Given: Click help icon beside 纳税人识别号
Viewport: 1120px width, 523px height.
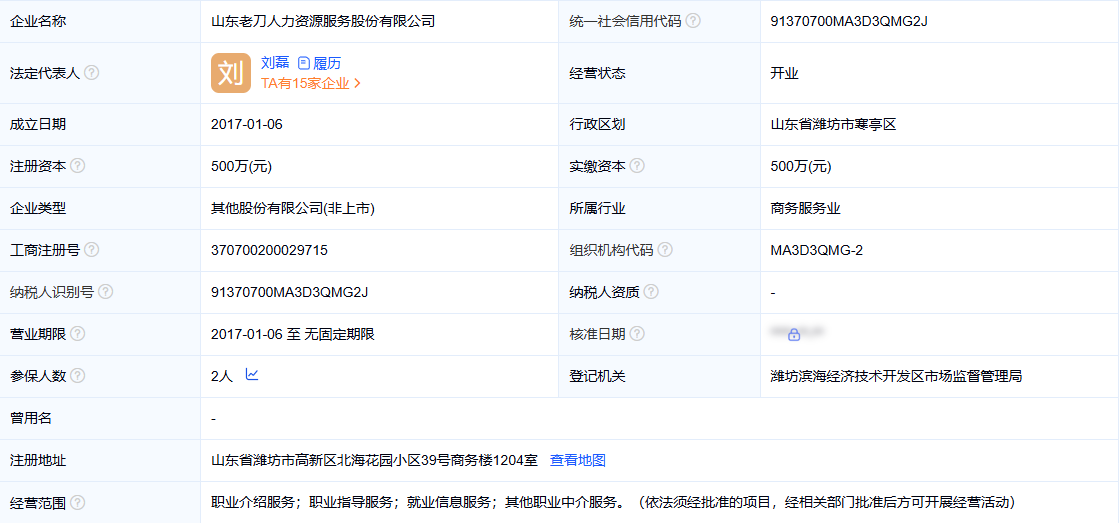Looking at the screenshot, I should [105, 292].
